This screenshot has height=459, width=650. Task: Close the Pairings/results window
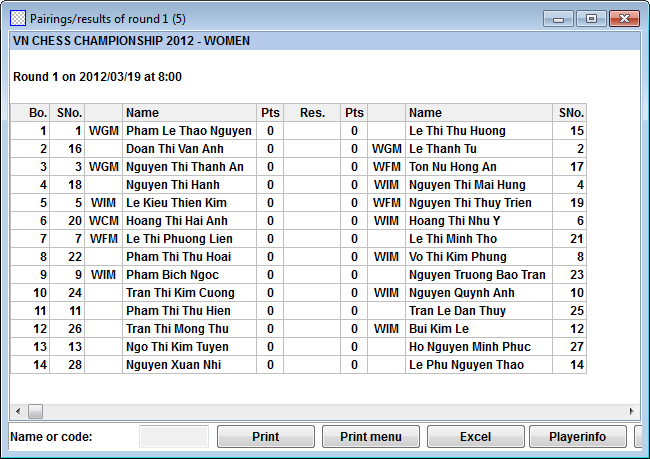[624, 19]
